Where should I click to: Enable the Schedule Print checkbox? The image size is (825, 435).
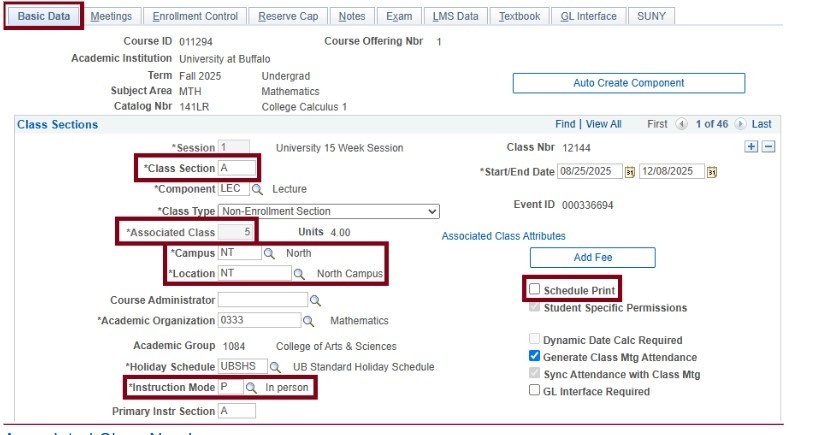[x=535, y=290]
